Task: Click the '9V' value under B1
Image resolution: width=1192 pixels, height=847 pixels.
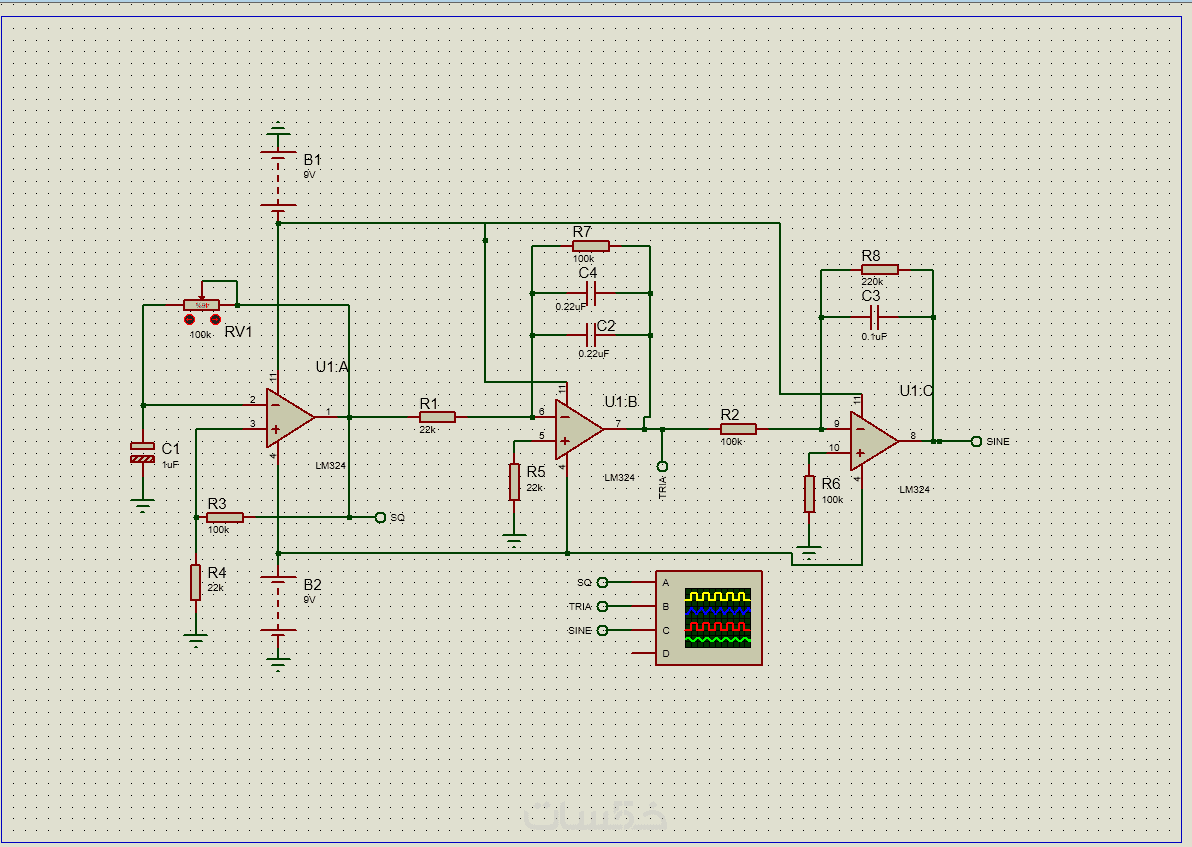Action: 309,175
